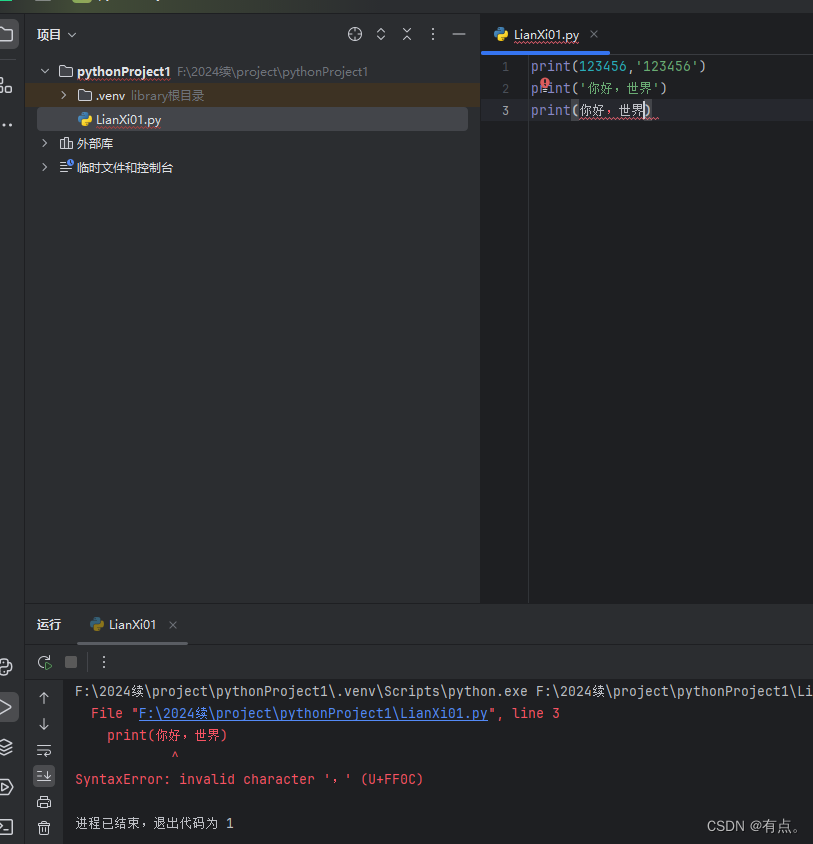Image resolution: width=813 pixels, height=844 pixels.
Task: Open the Structure tool window icon
Action: tap(6, 85)
